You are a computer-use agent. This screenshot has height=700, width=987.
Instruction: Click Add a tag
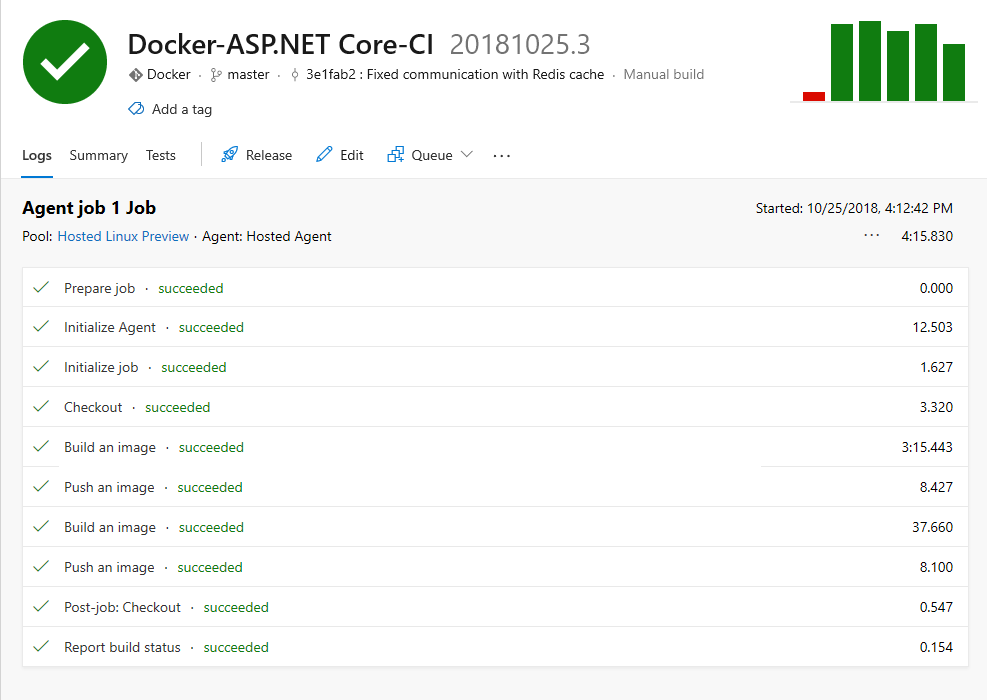[182, 110]
